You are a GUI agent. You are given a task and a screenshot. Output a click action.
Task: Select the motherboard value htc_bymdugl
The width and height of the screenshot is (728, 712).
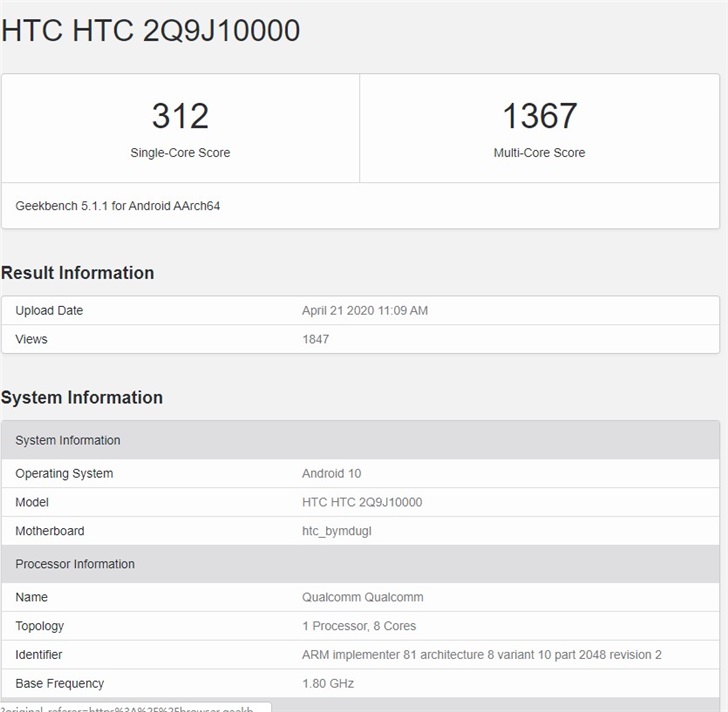tap(337, 531)
